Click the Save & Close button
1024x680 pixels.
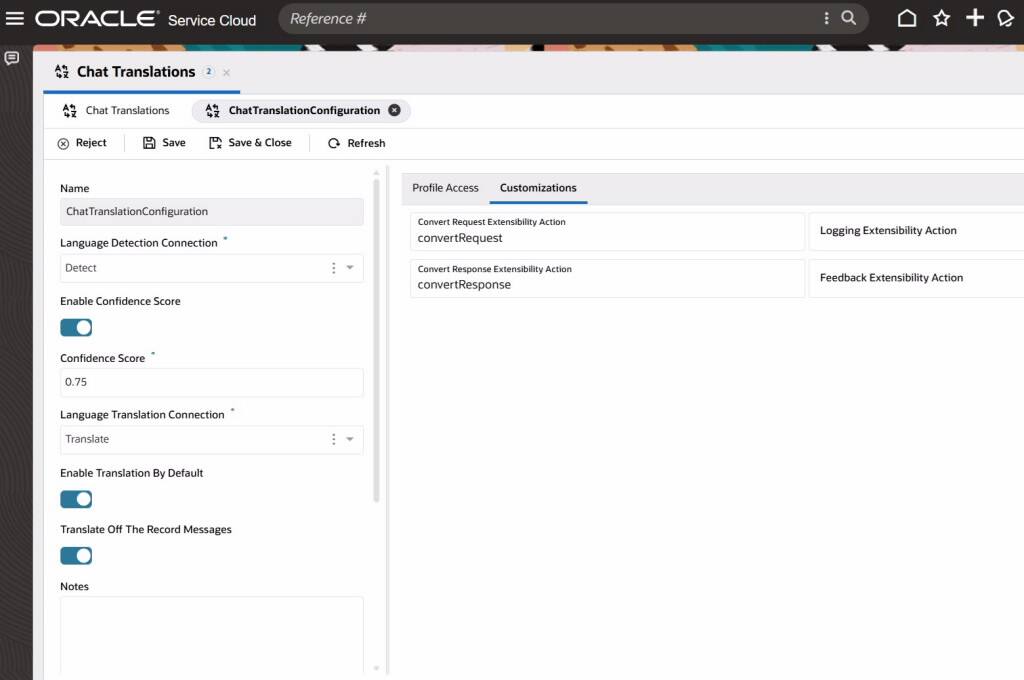(x=250, y=143)
